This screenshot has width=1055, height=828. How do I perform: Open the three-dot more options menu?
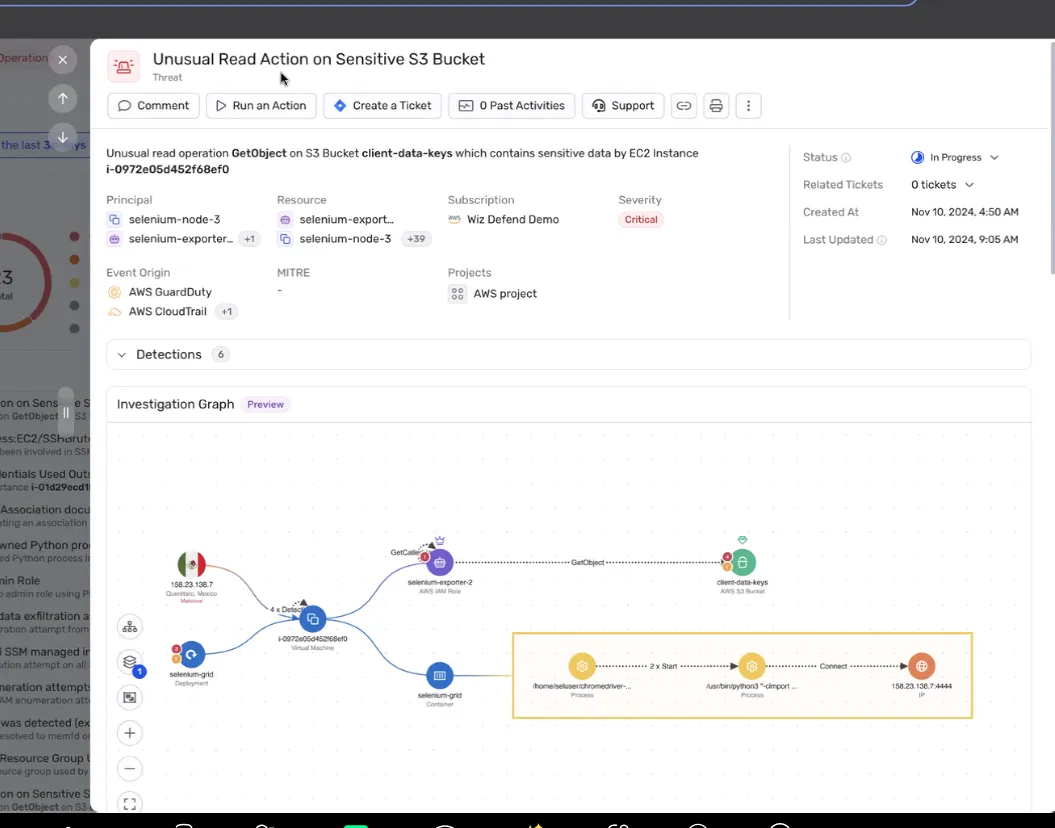(749, 106)
